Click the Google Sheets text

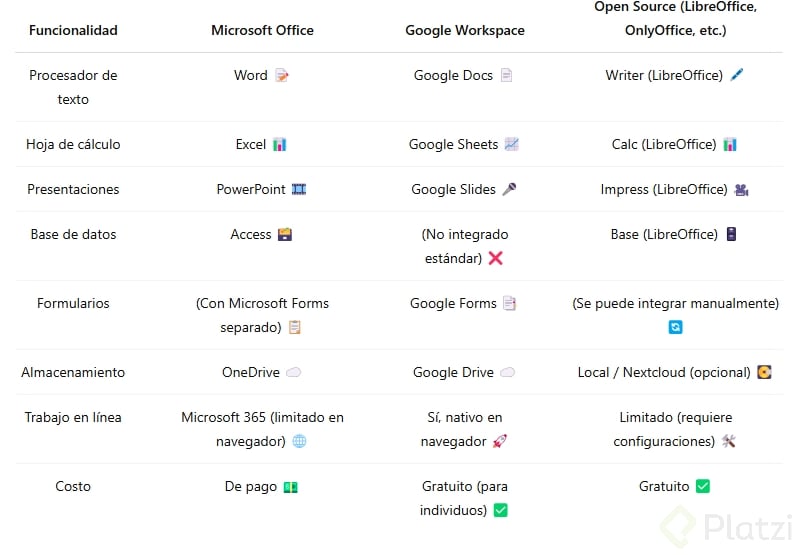pos(453,145)
